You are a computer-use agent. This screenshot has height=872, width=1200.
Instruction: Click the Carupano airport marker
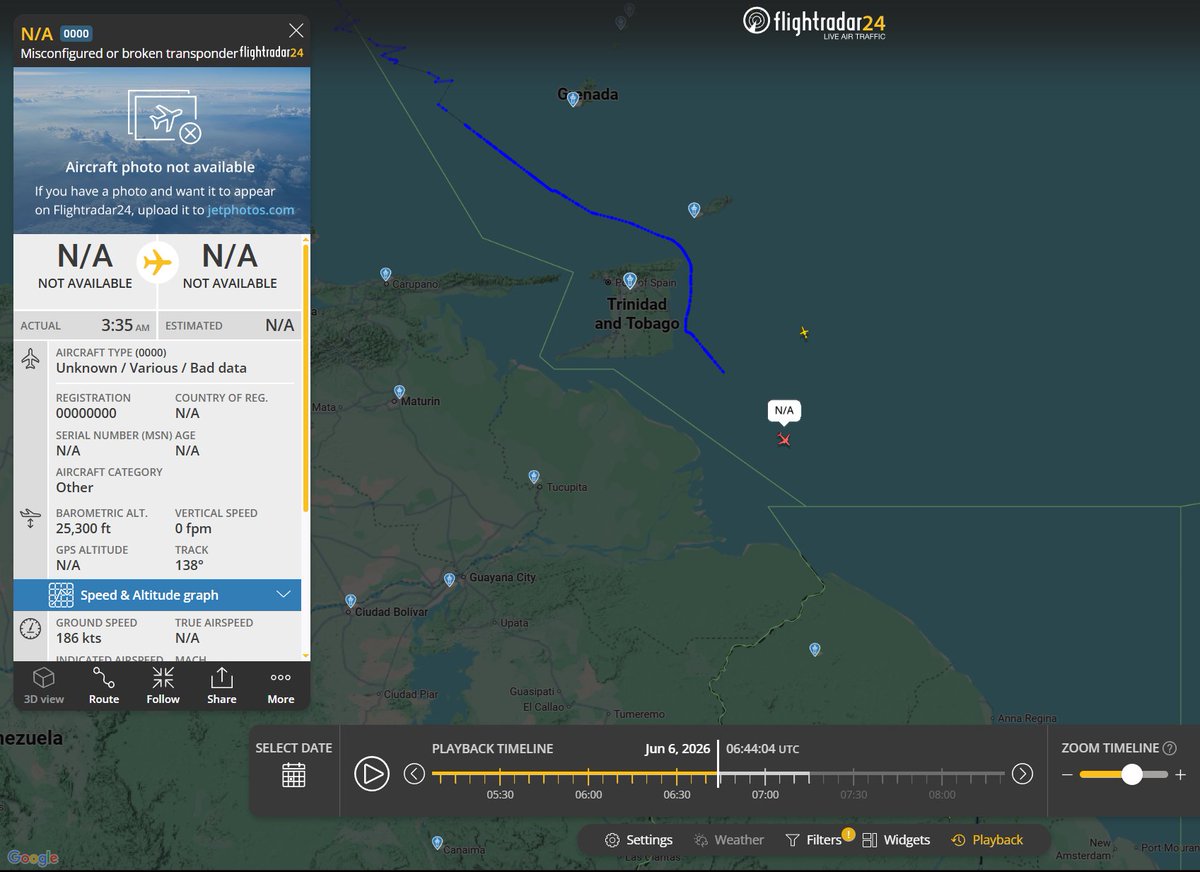[385, 274]
